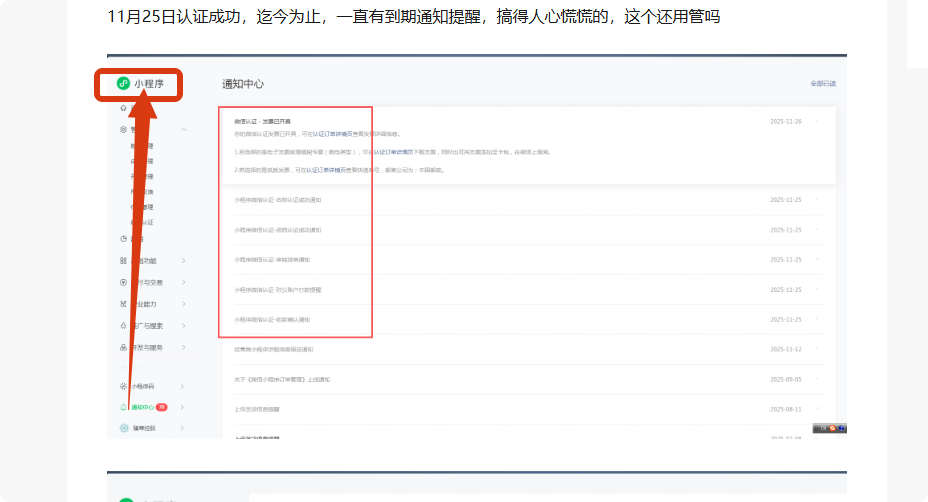Image resolution: width=928 pixels, height=502 pixels.
Task: Open the 微信认证 - 发票已开具 notification
Action: 262,121
